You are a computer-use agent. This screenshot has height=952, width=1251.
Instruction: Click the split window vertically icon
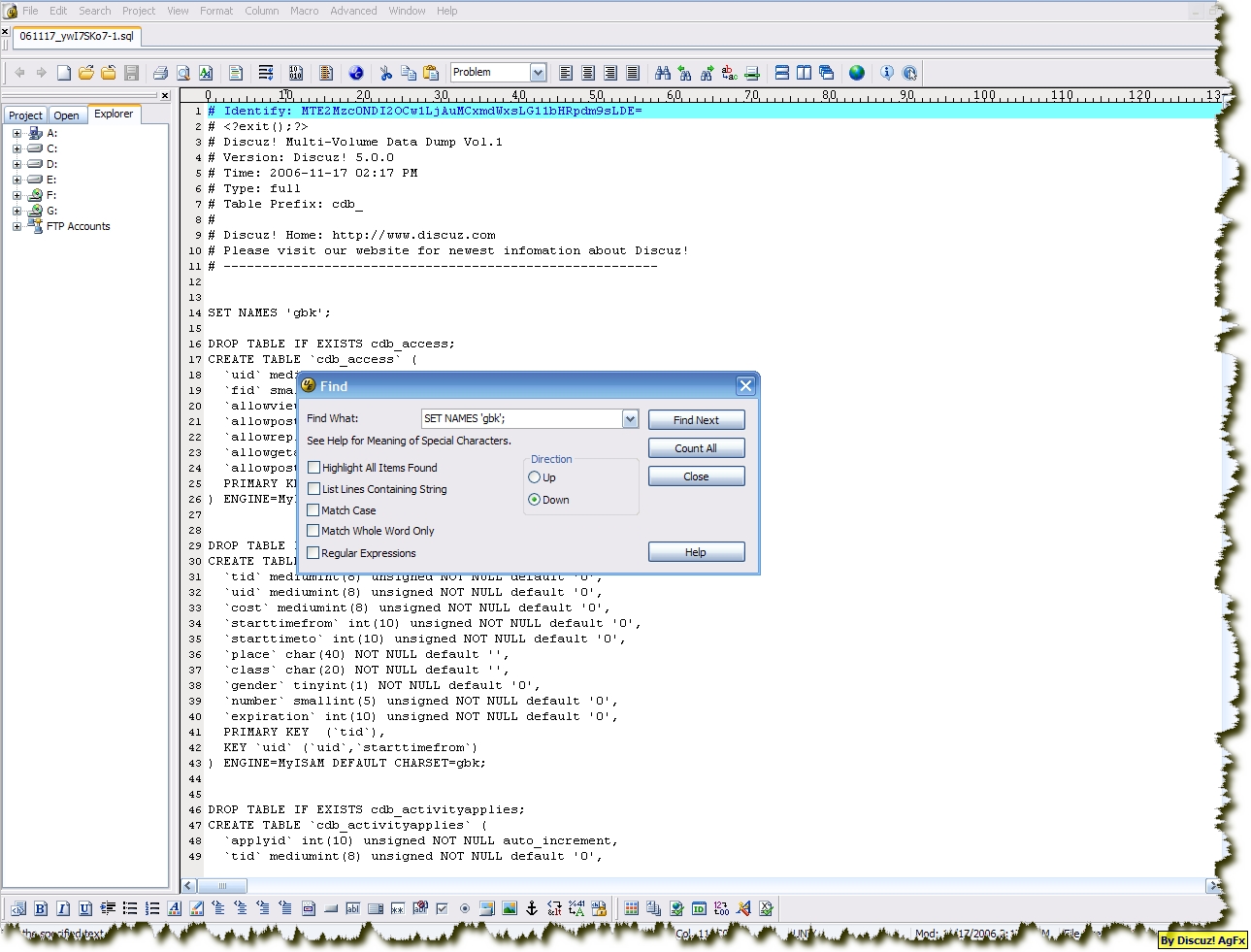pyautogui.click(x=805, y=73)
